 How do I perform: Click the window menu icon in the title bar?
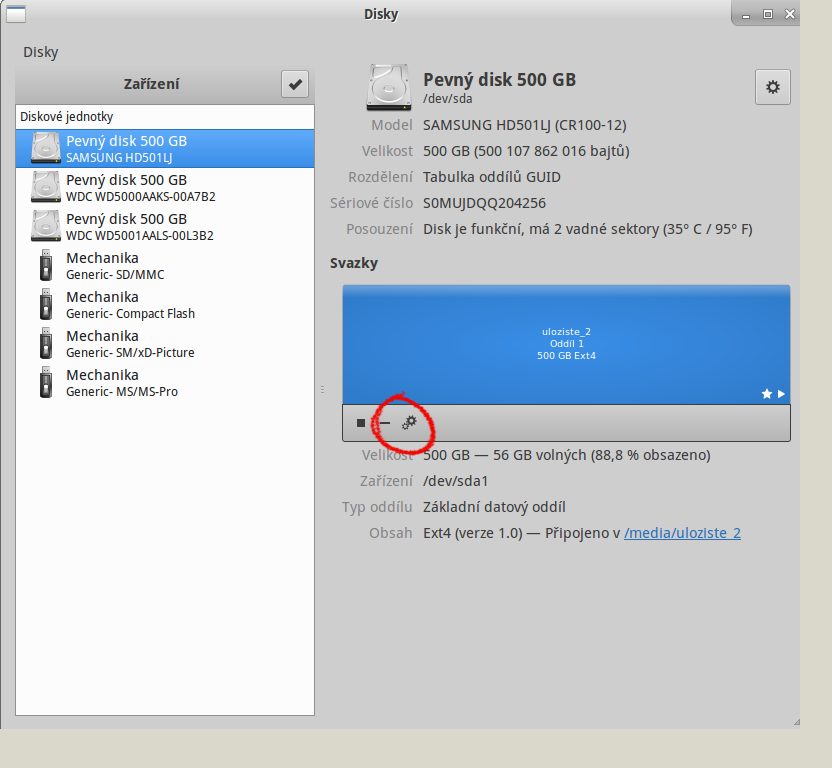click(x=16, y=14)
